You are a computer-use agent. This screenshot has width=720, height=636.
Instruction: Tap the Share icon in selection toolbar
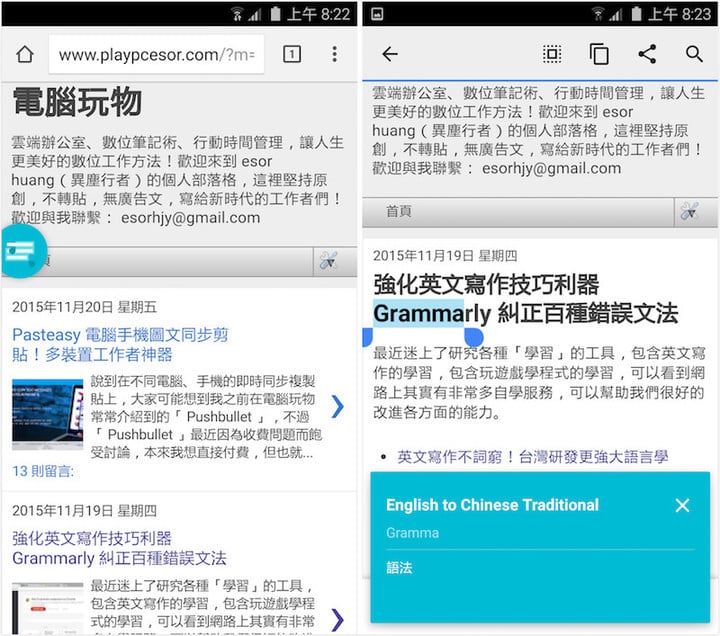click(x=647, y=54)
